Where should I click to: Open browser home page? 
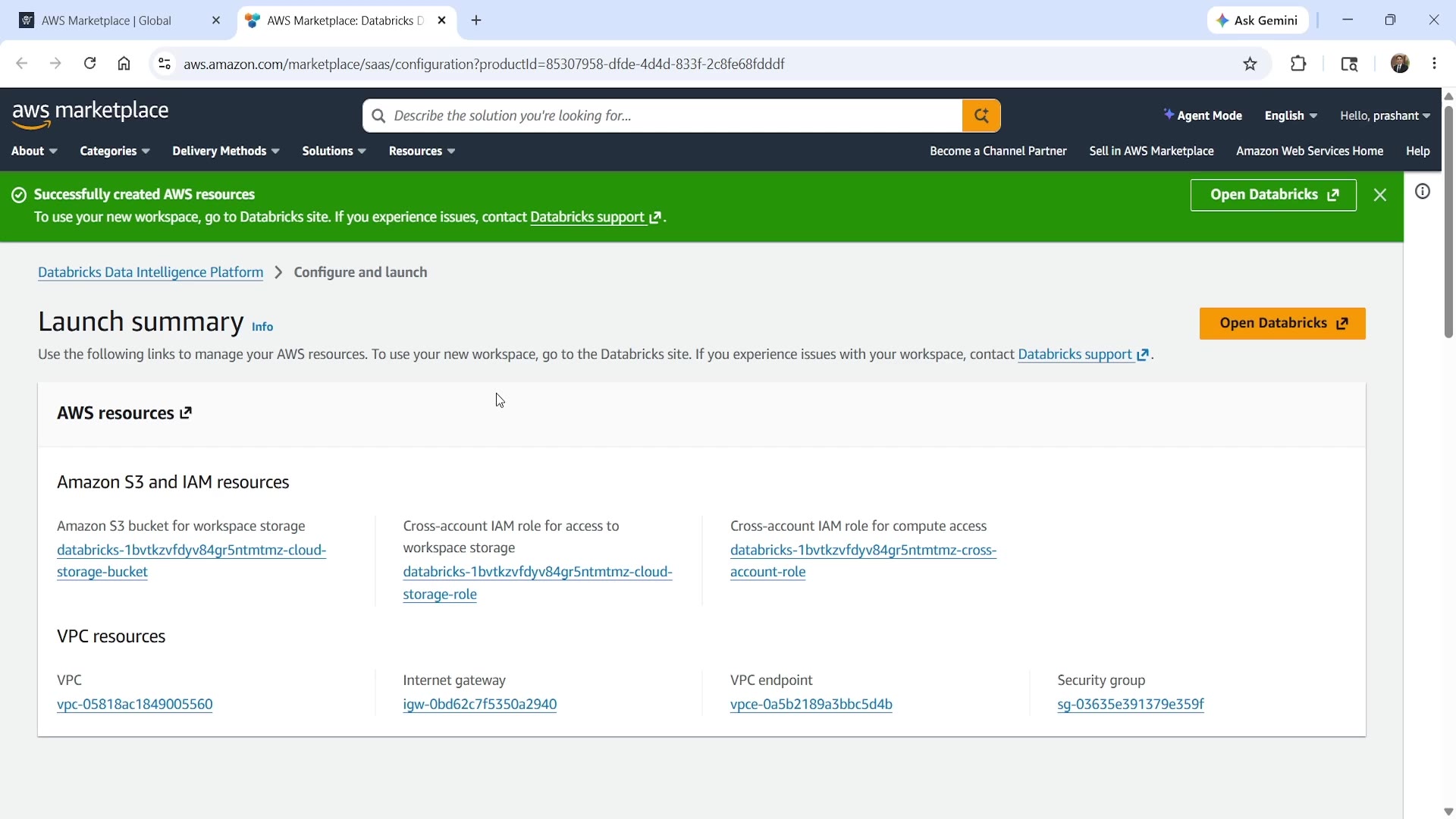coord(124,64)
